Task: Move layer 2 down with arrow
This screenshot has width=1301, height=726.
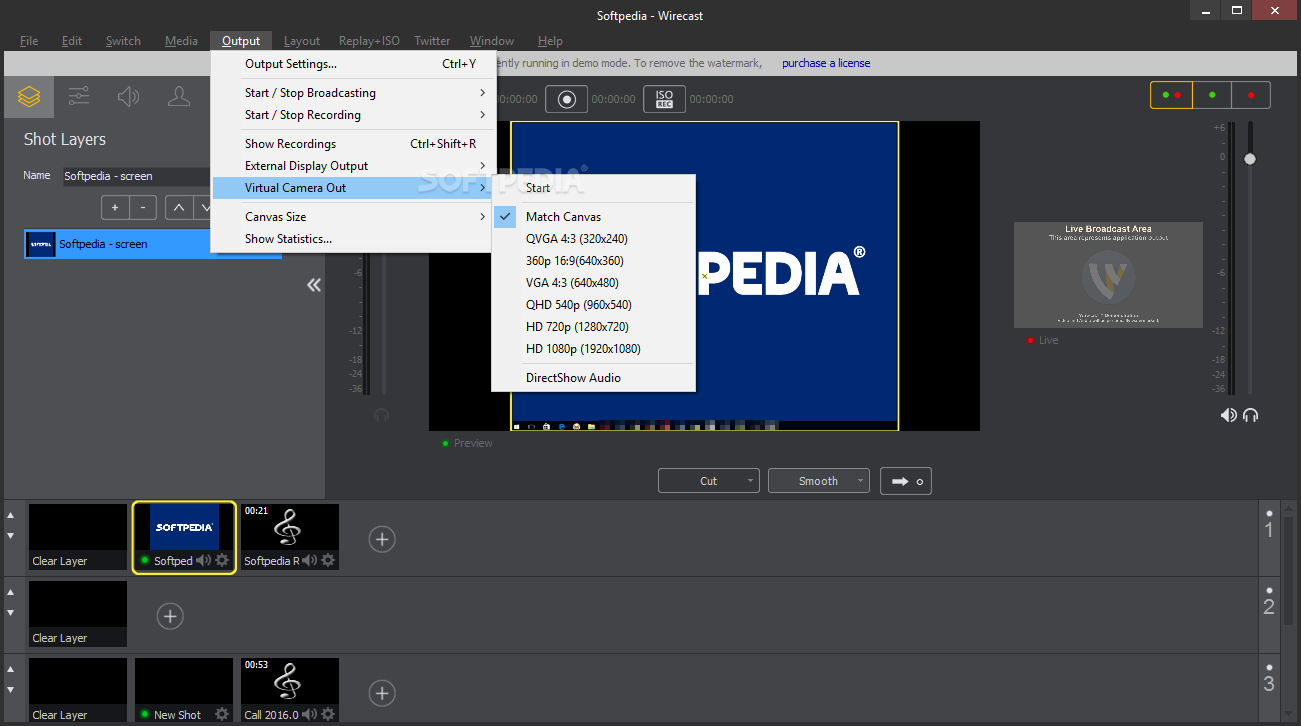Action: (11, 613)
